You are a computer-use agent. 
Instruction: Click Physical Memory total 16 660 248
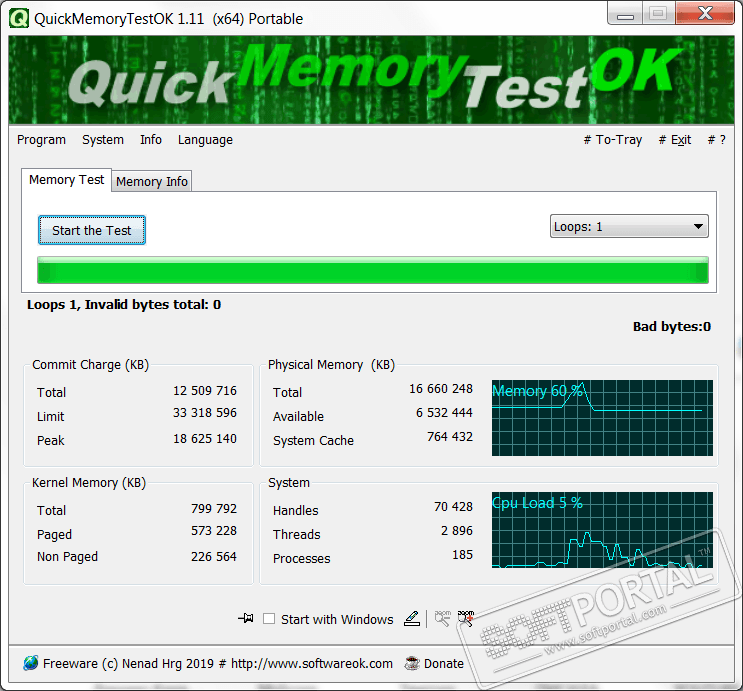point(441,389)
